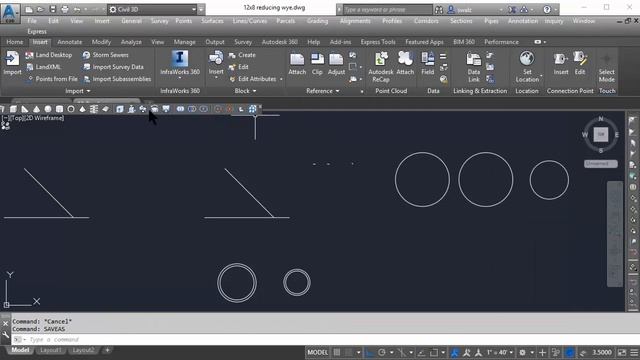Select the Cylinder solid tool in toolbar

[59, 109]
